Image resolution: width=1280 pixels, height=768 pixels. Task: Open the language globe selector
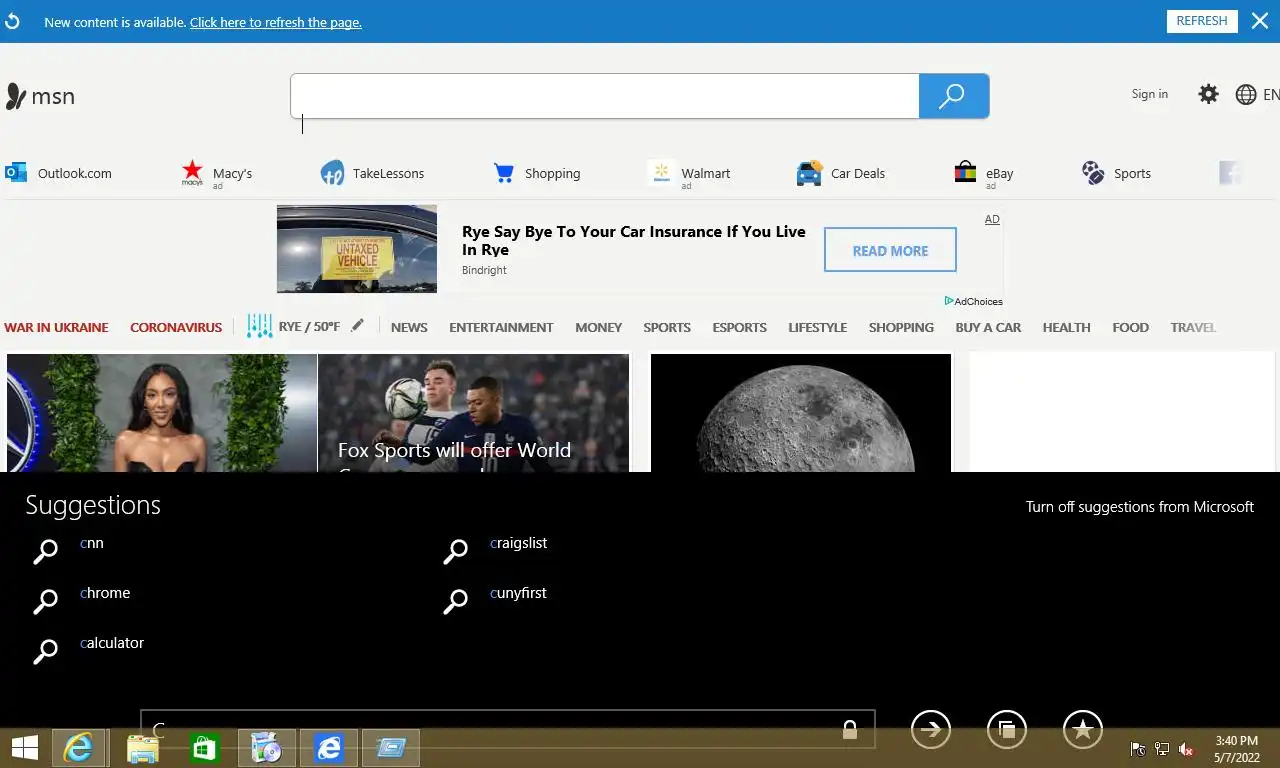[1246, 95]
